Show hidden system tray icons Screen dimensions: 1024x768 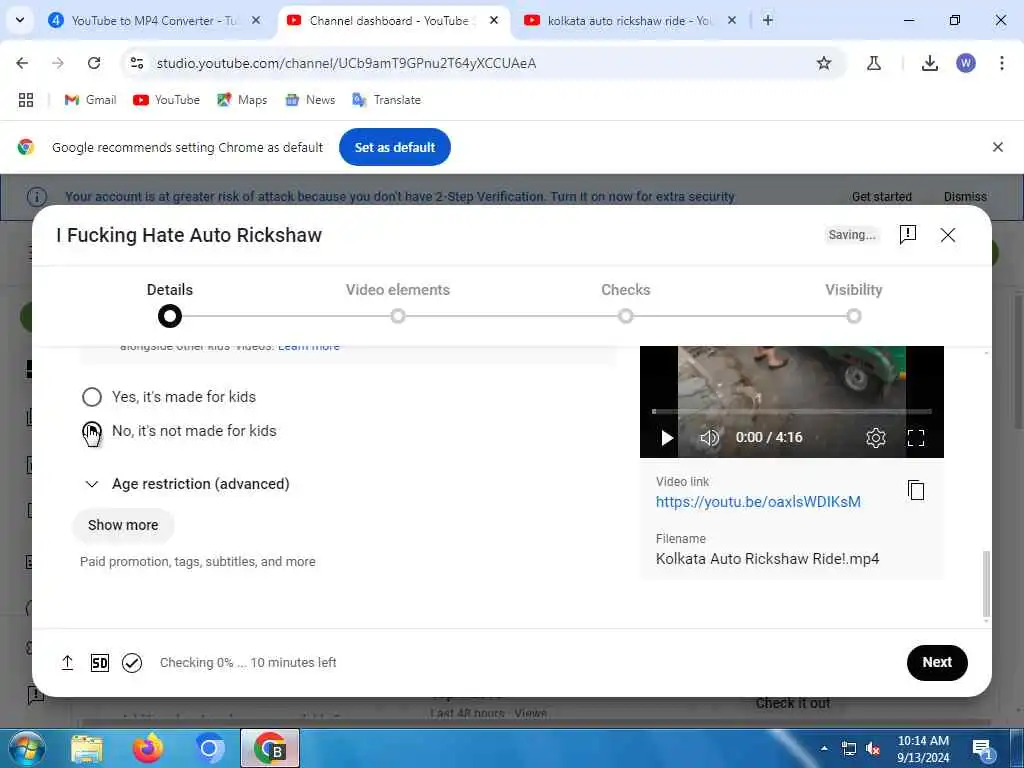[x=824, y=748]
